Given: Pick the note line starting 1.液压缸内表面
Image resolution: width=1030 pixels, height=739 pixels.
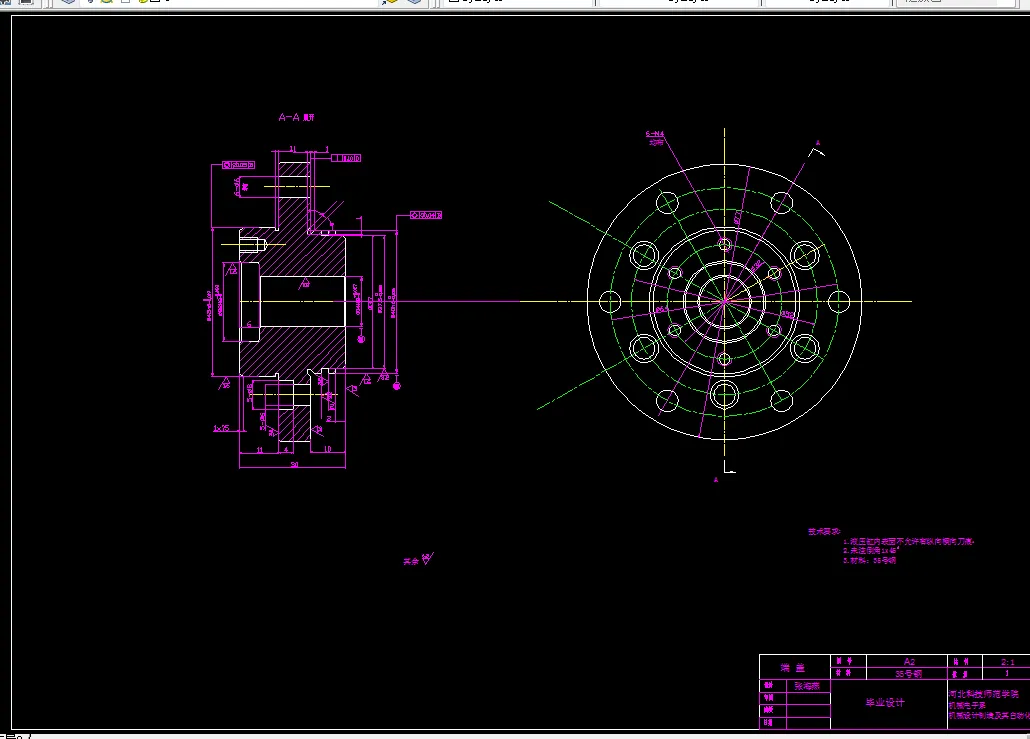Looking at the screenshot, I should pos(908,542).
